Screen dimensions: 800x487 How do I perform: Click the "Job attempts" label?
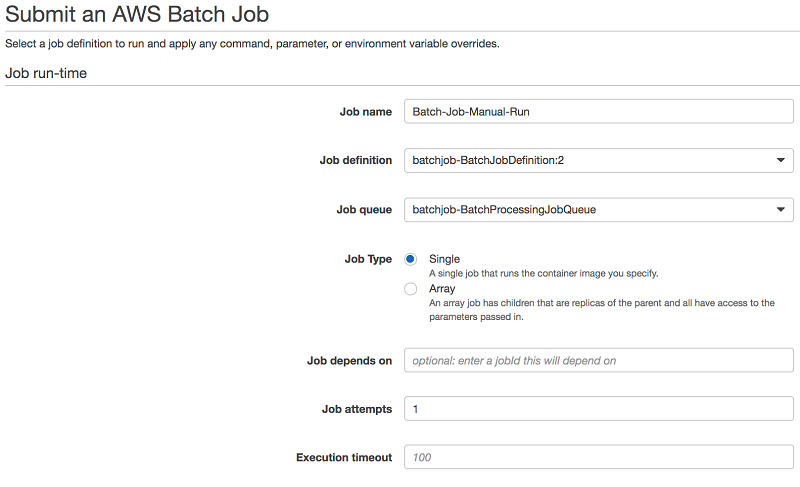point(357,409)
